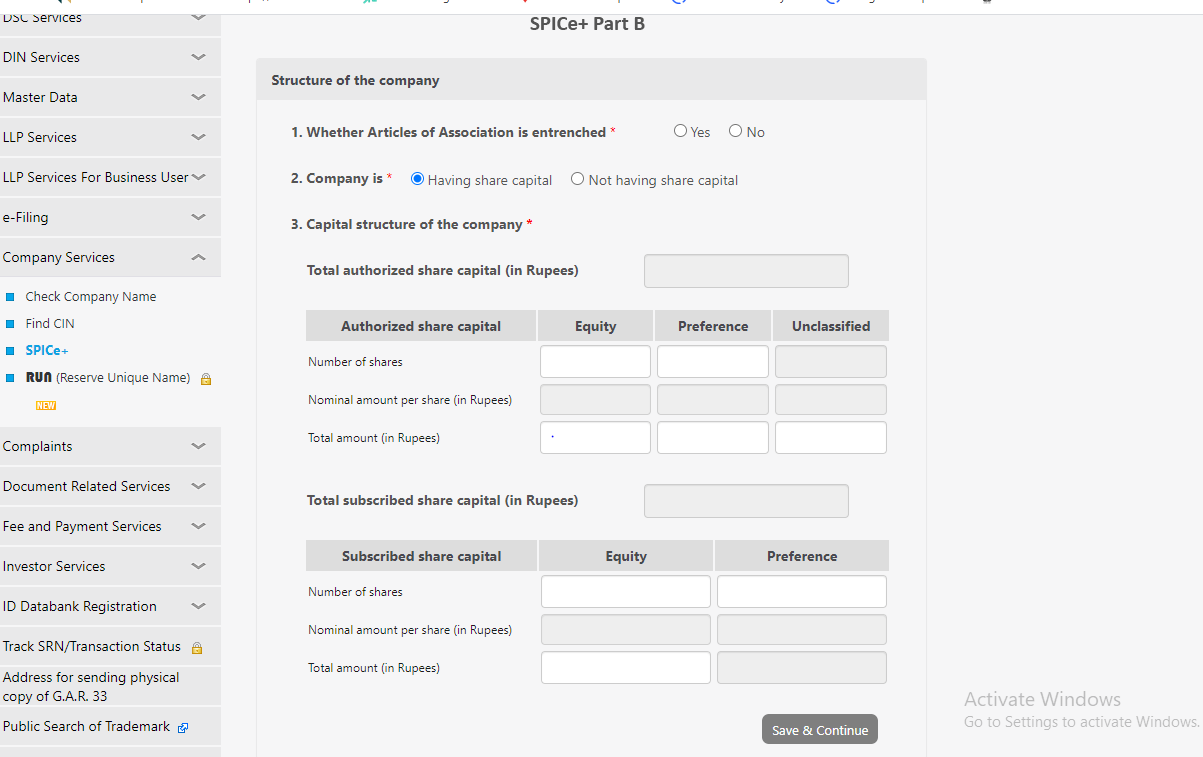The height and width of the screenshot is (757, 1203).
Task: Open the Complaints menu item
Action: point(38,446)
